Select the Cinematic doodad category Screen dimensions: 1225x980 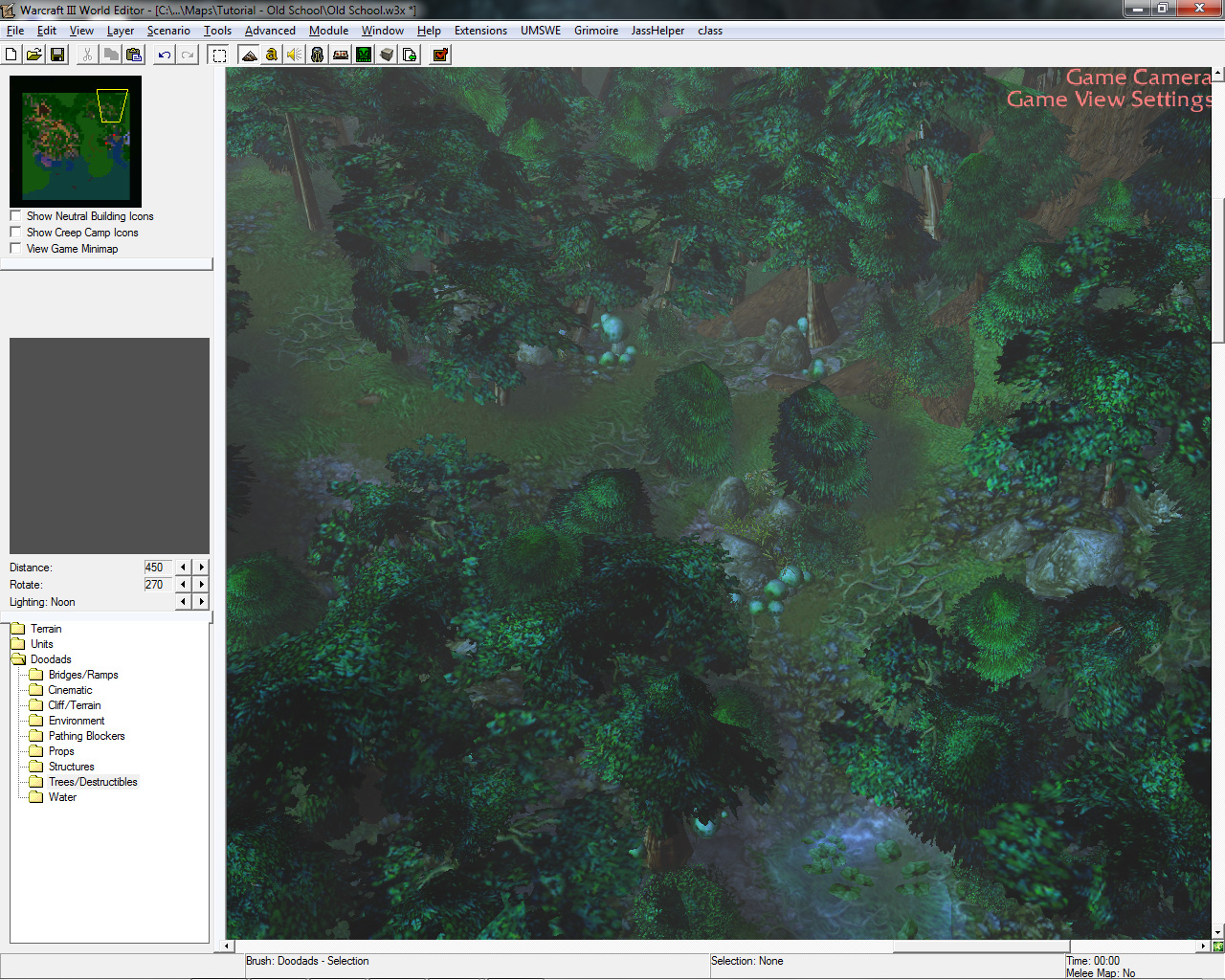point(71,690)
